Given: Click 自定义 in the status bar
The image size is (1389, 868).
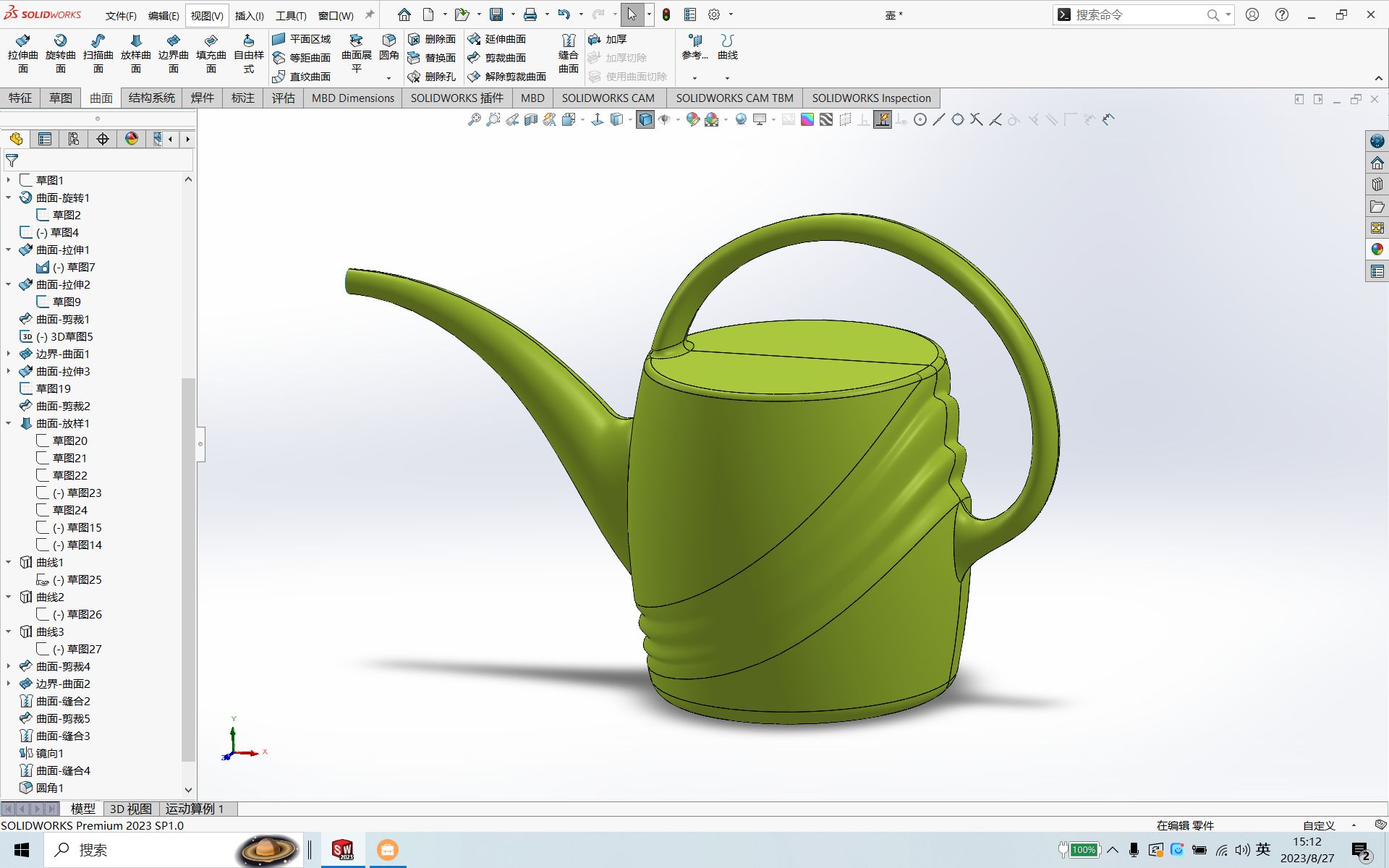Looking at the screenshot, I should tap(1319, 825).
